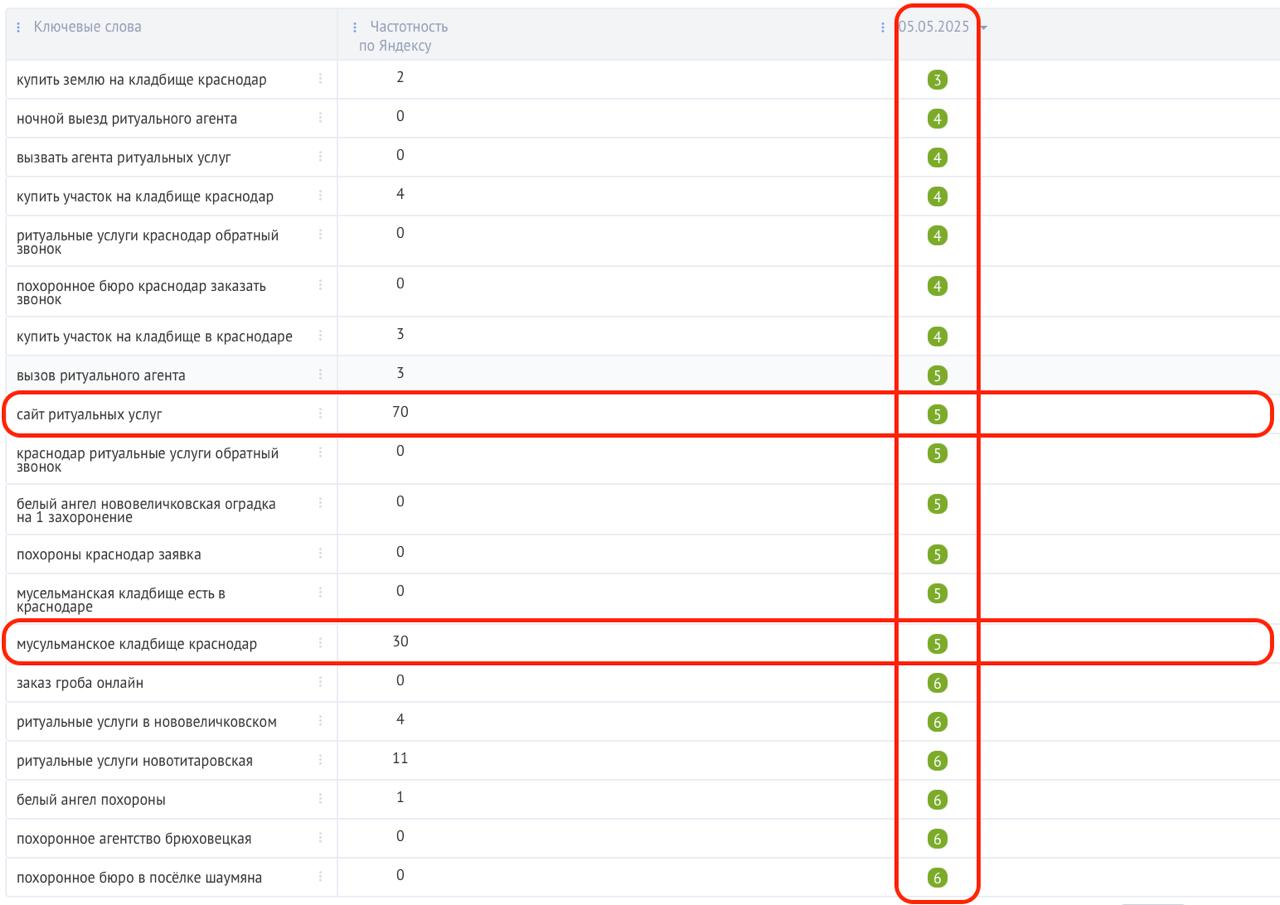The image size is (1280, 905).
Task: Click position badge in "сайт ритуальных услуг" row
Action: [937, 414]
